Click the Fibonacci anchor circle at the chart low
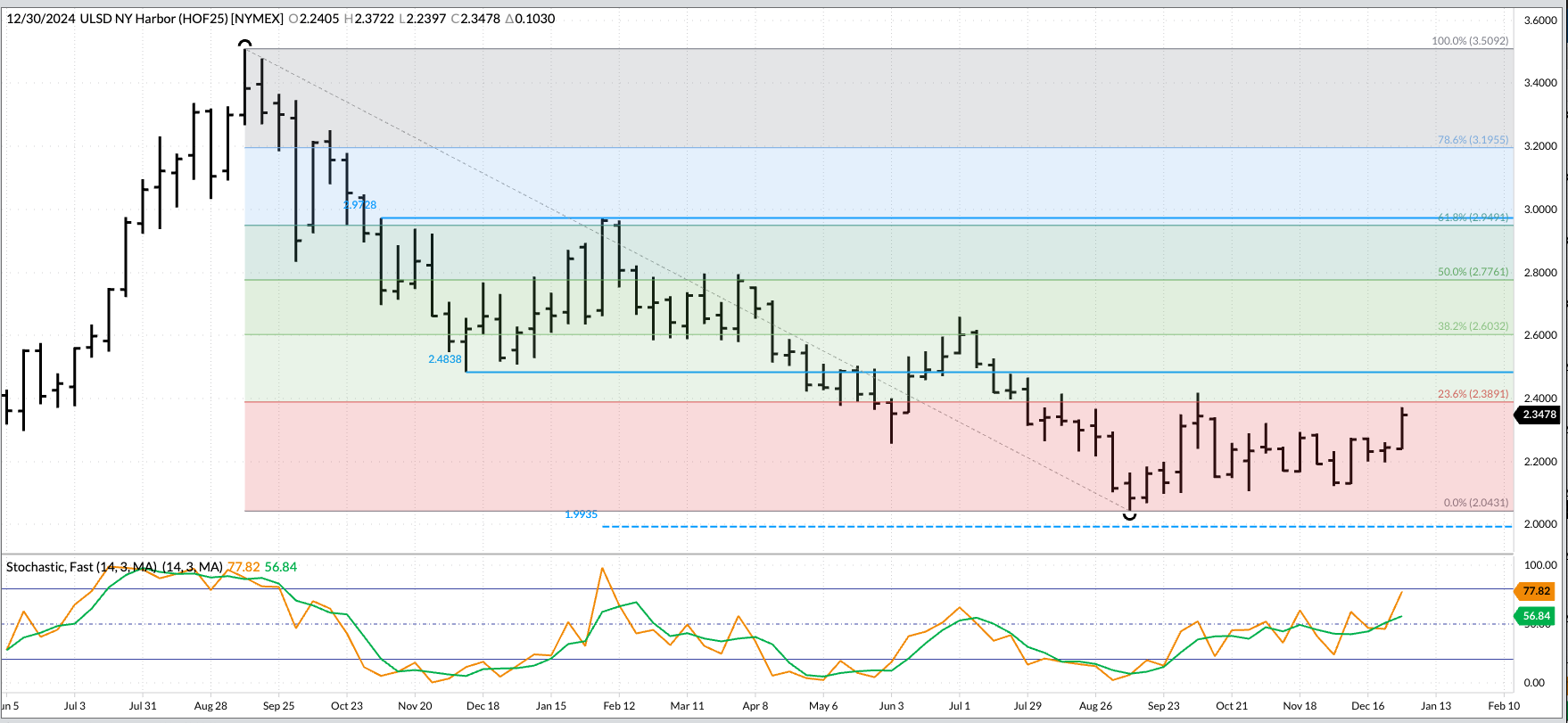 (x=1130, y=514)
